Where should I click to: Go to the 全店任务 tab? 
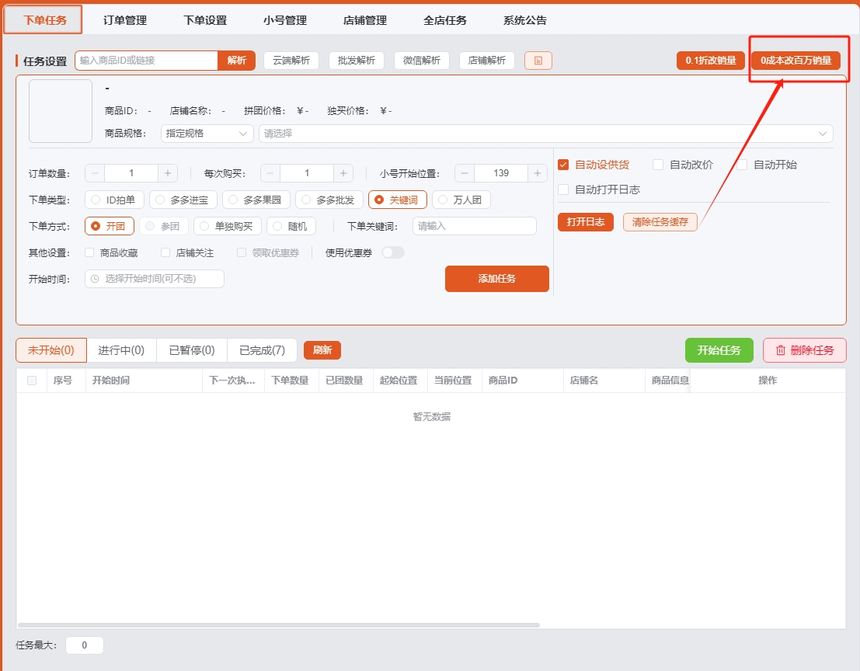[x=445, y=20]
